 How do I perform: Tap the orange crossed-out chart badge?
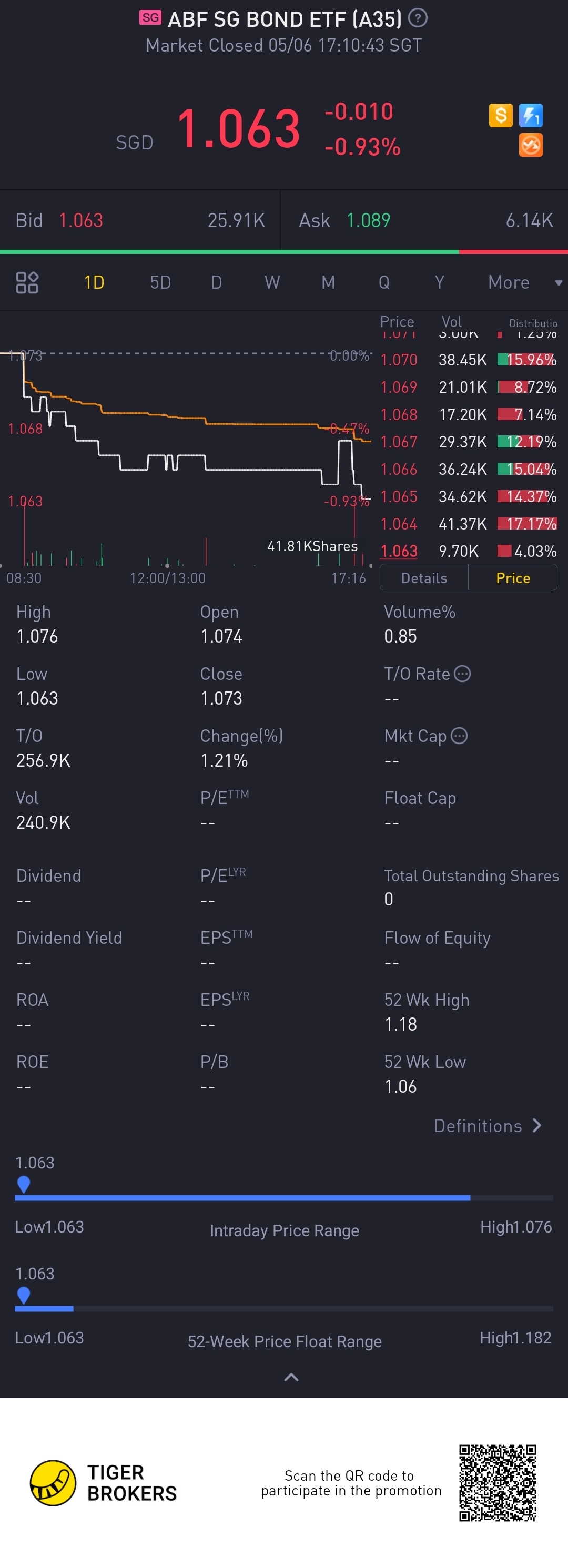click(x=531, y=146)
